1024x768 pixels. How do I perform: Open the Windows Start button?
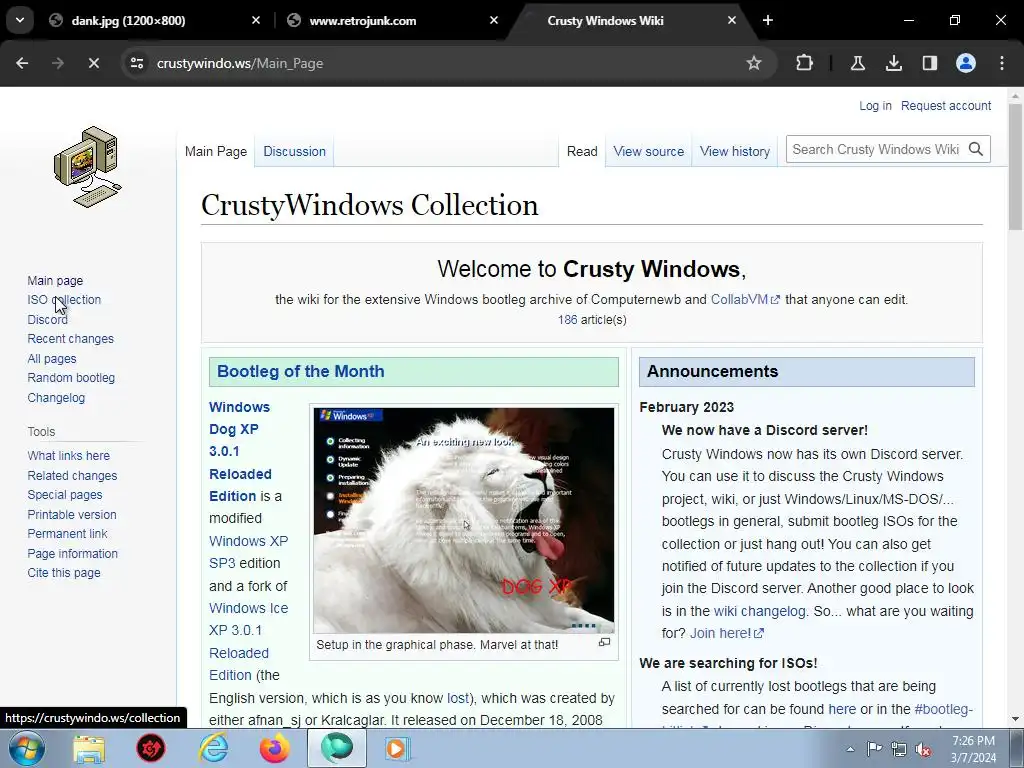click(x=27, y=748)
